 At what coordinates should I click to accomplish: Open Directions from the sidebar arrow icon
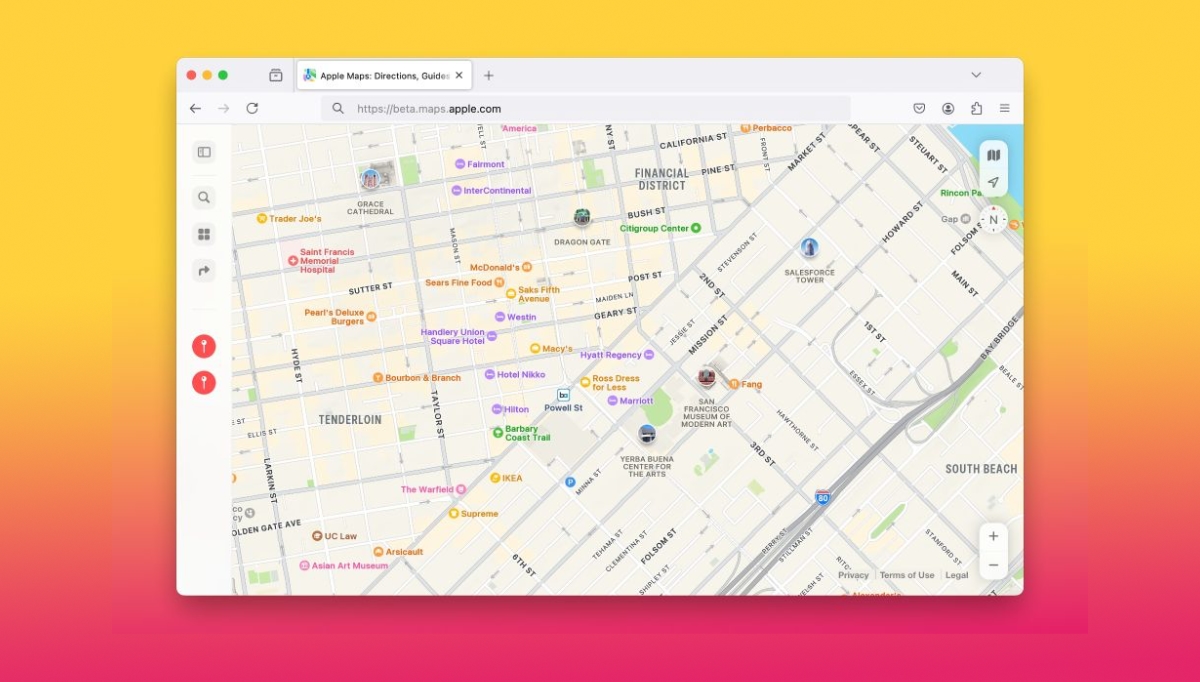click(204, 270)
